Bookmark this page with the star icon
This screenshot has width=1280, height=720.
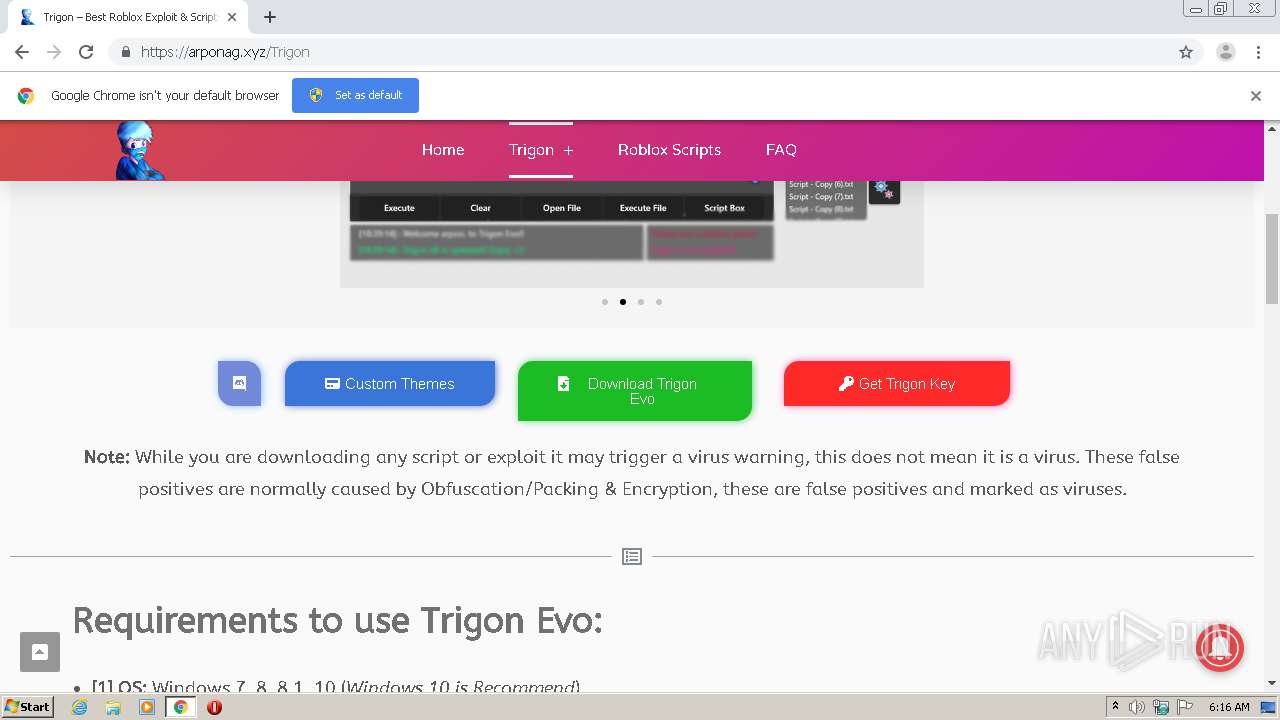(1186, 52)
